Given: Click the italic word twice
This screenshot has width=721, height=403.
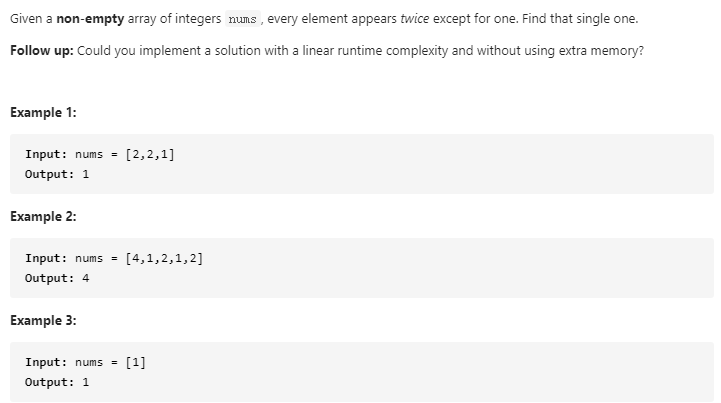Looking at the screenshot, I should tap(415, 19).
